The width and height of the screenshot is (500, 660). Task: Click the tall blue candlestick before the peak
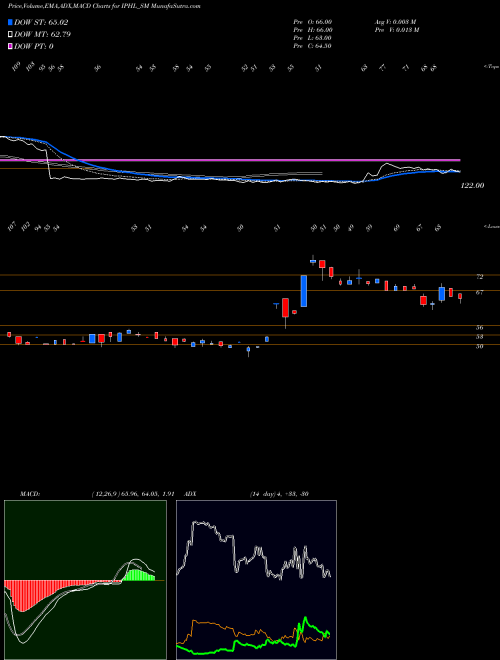(x=303, y=291)
